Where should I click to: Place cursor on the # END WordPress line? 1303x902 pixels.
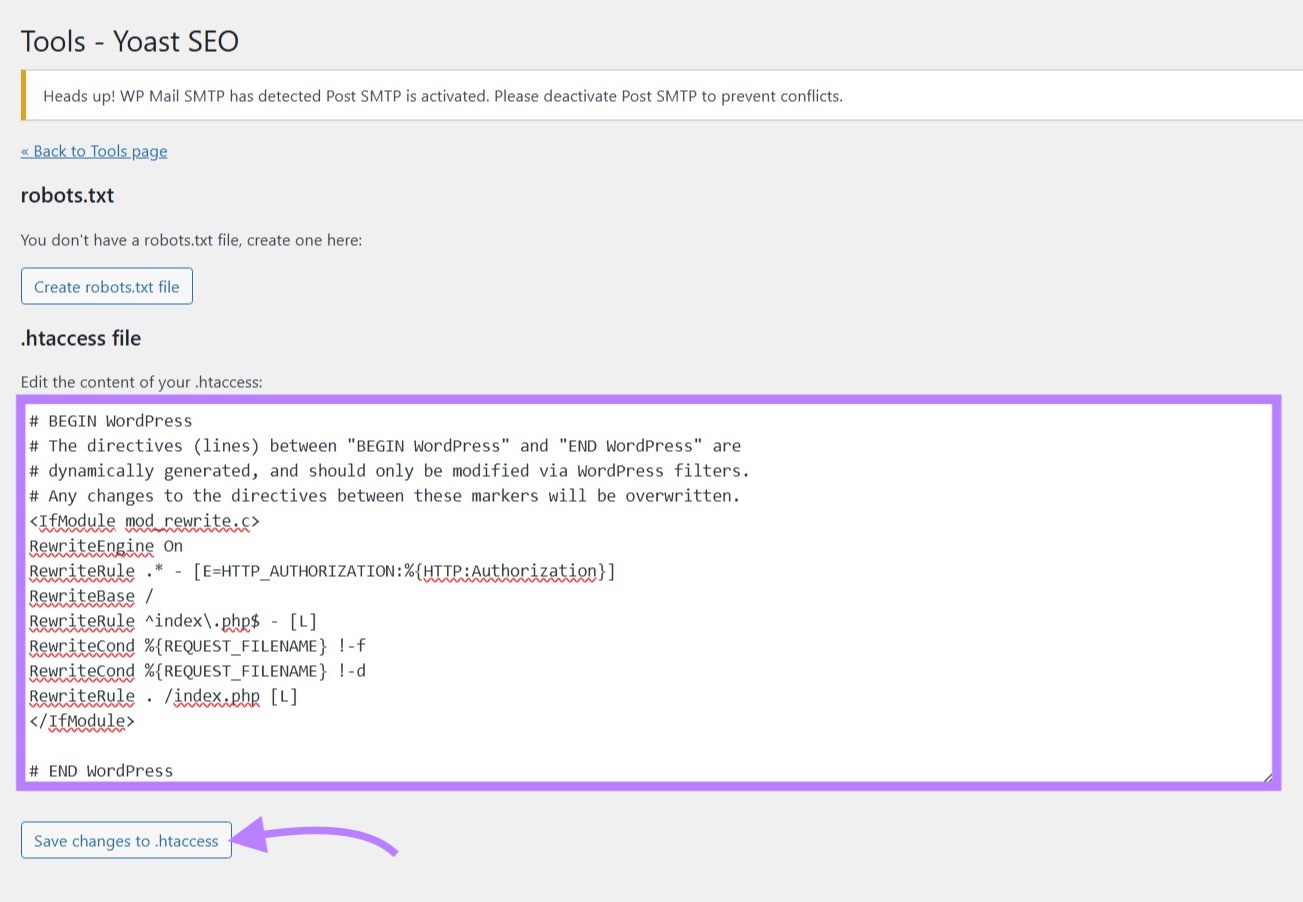click(x=101, y=770)
